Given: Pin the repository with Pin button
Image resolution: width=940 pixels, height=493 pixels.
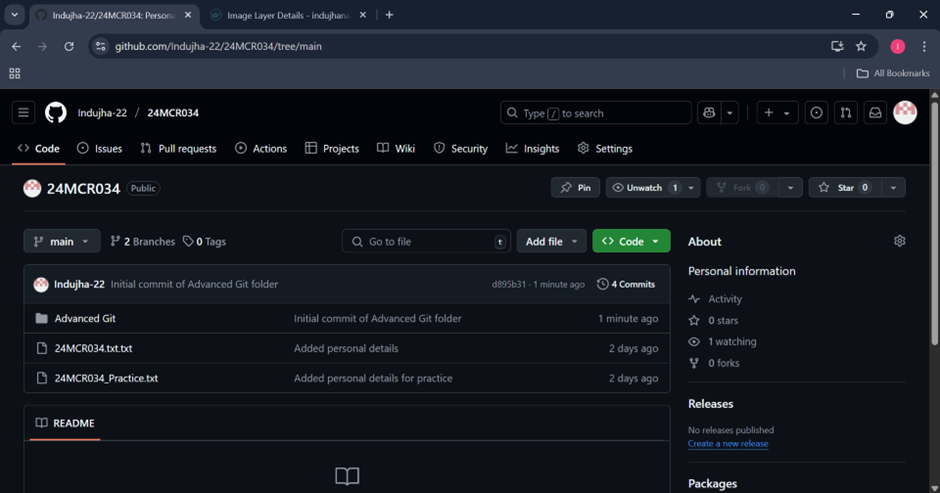Looking at the screenshot, I should 576,188.
